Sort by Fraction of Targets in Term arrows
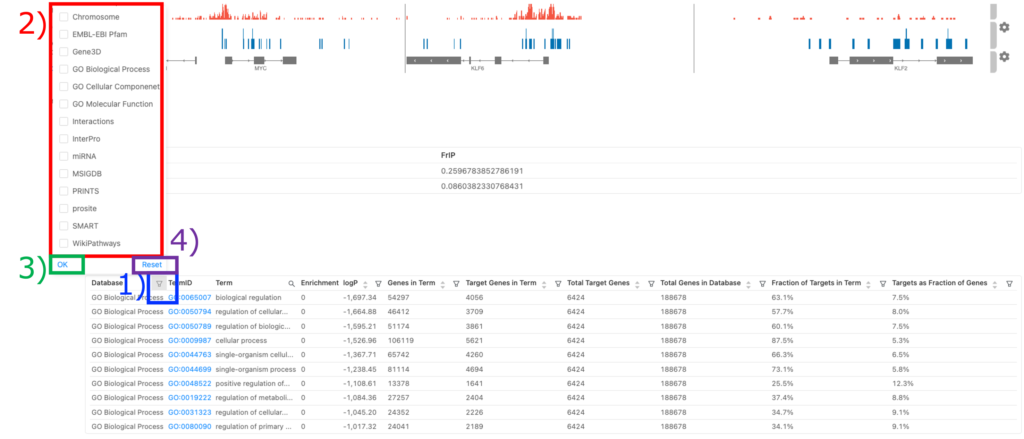 click(x=871, y=284)
